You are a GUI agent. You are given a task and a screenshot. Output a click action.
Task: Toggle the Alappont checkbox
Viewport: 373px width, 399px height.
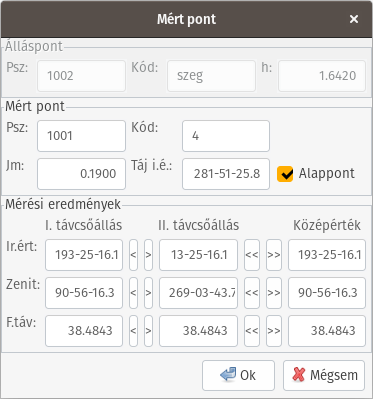(x=285, y=174)
